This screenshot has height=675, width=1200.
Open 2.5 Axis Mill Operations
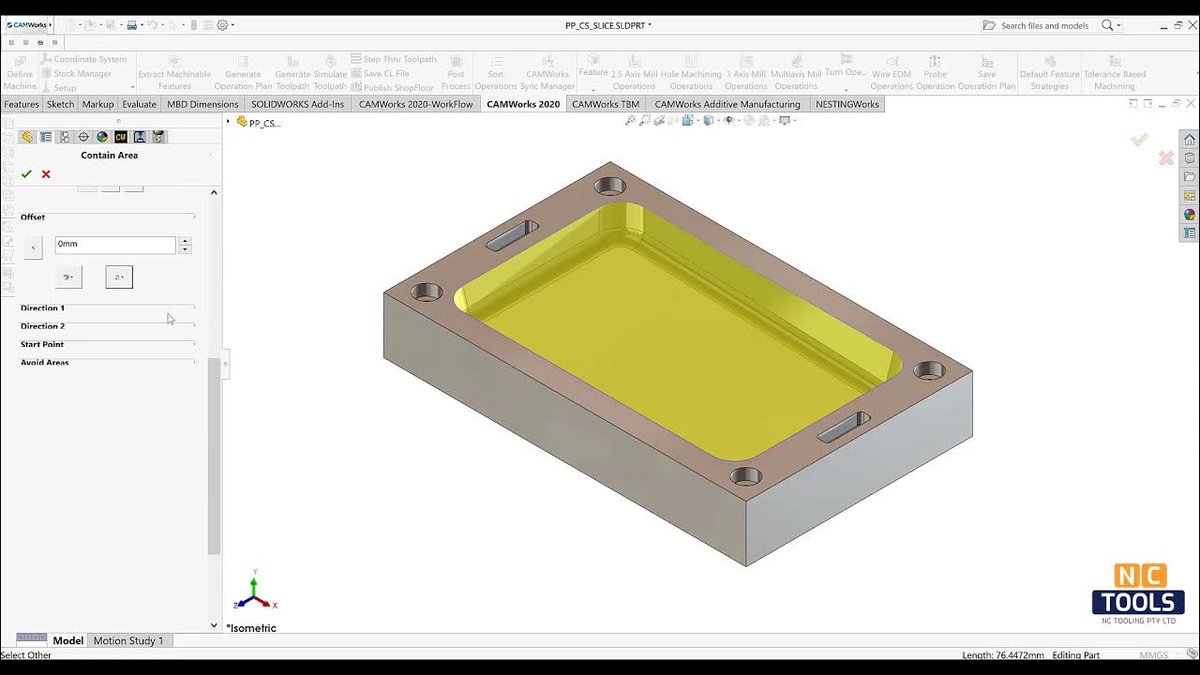(634, 73)
